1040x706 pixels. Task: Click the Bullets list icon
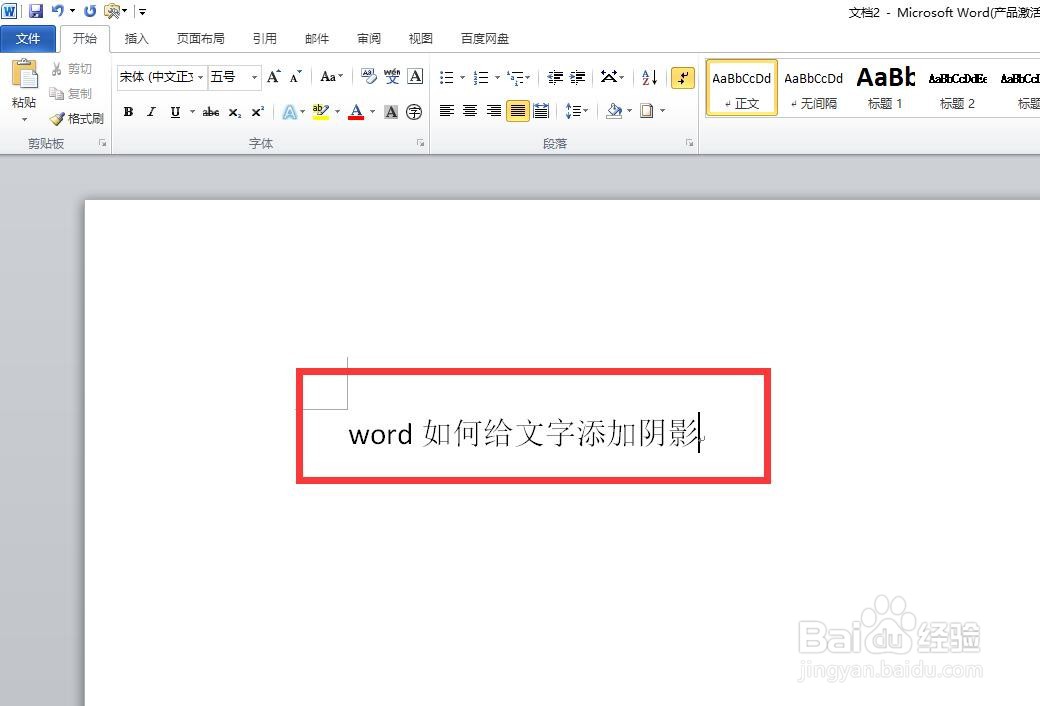point(447,78)
